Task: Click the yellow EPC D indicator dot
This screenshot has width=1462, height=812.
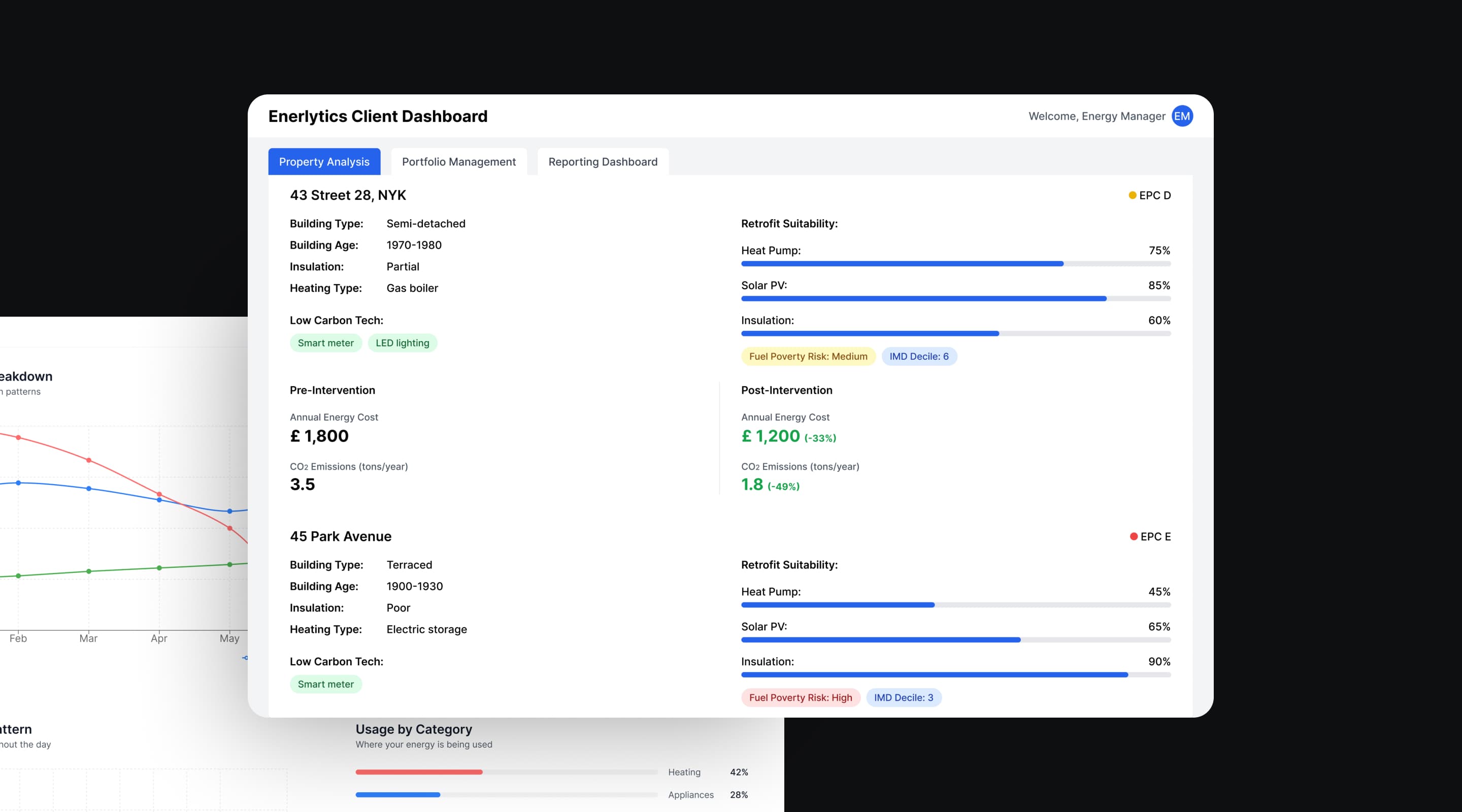Action: point(1132,195)
